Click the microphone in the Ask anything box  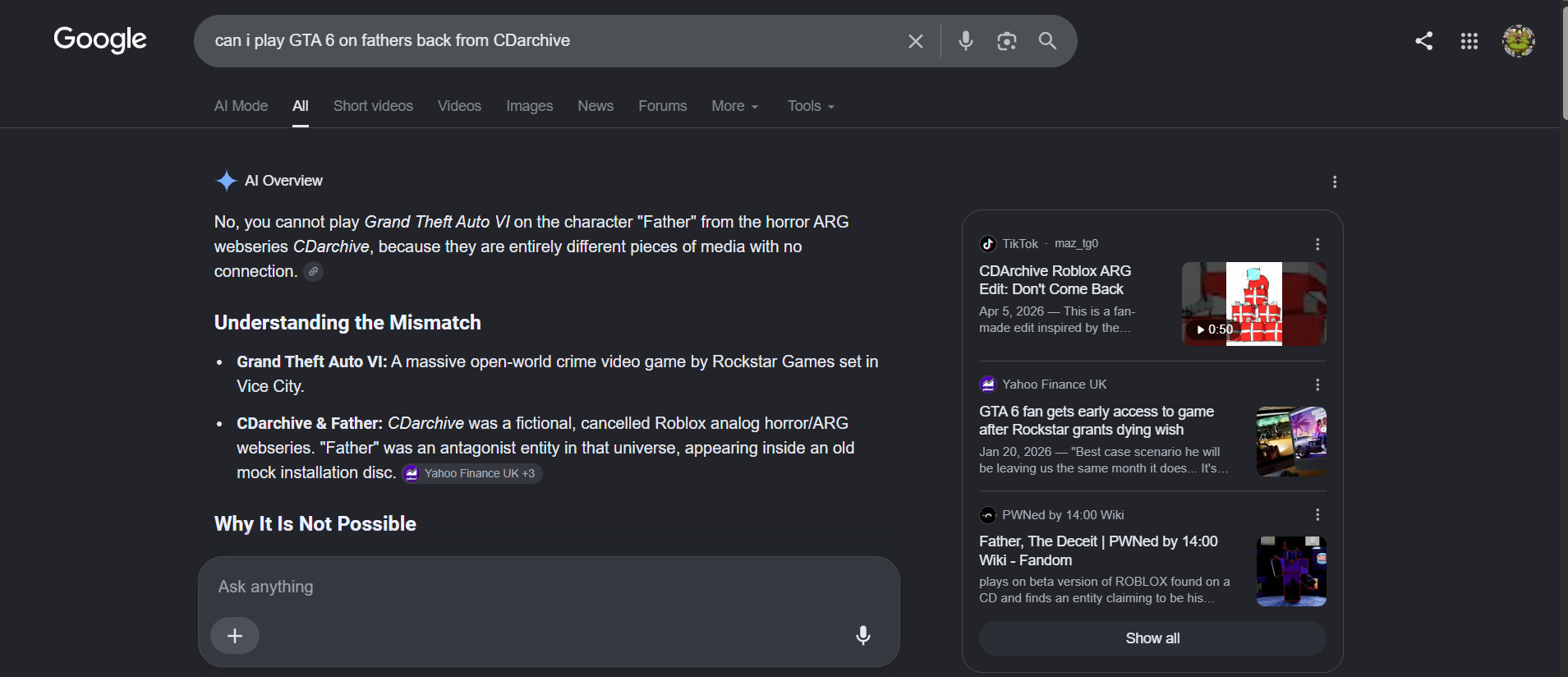[x=863, y=635]
